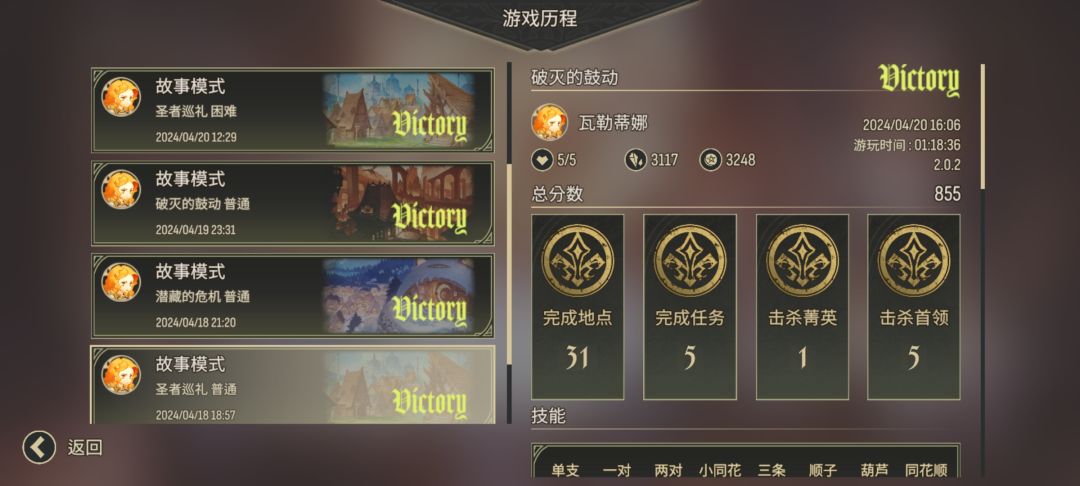The image size is (1080, 486).
Task: Open the 潜藏的危机 普通 record
Action: (293, 296)
